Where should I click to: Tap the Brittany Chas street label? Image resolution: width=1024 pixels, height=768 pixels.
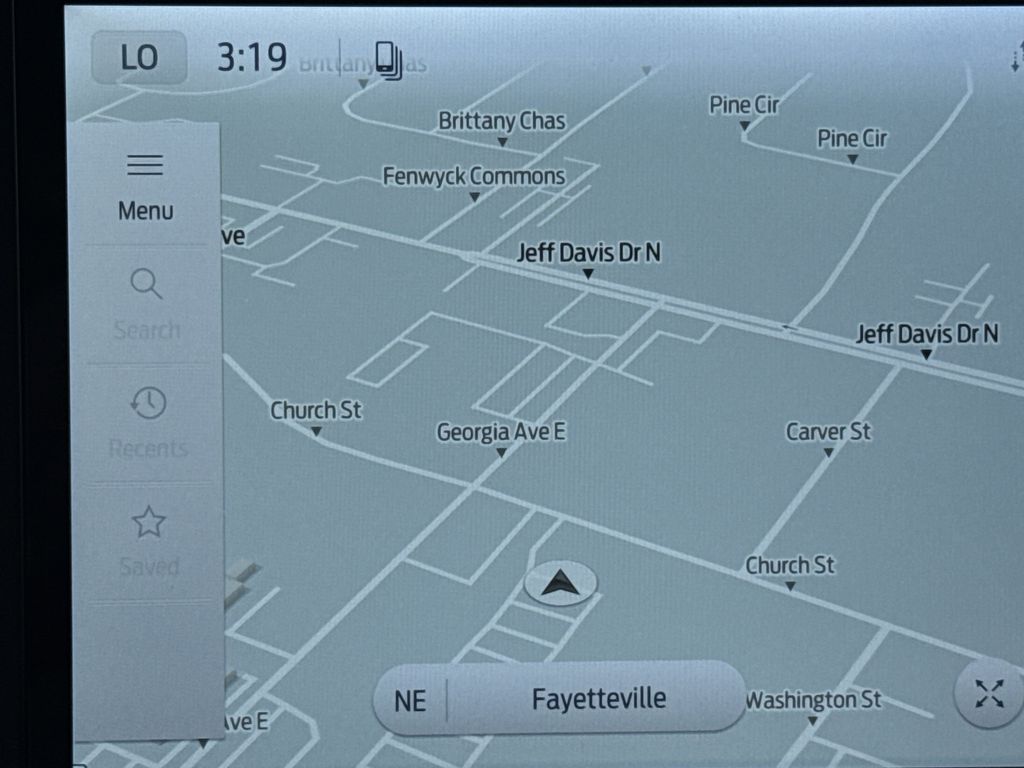point(502,121)
